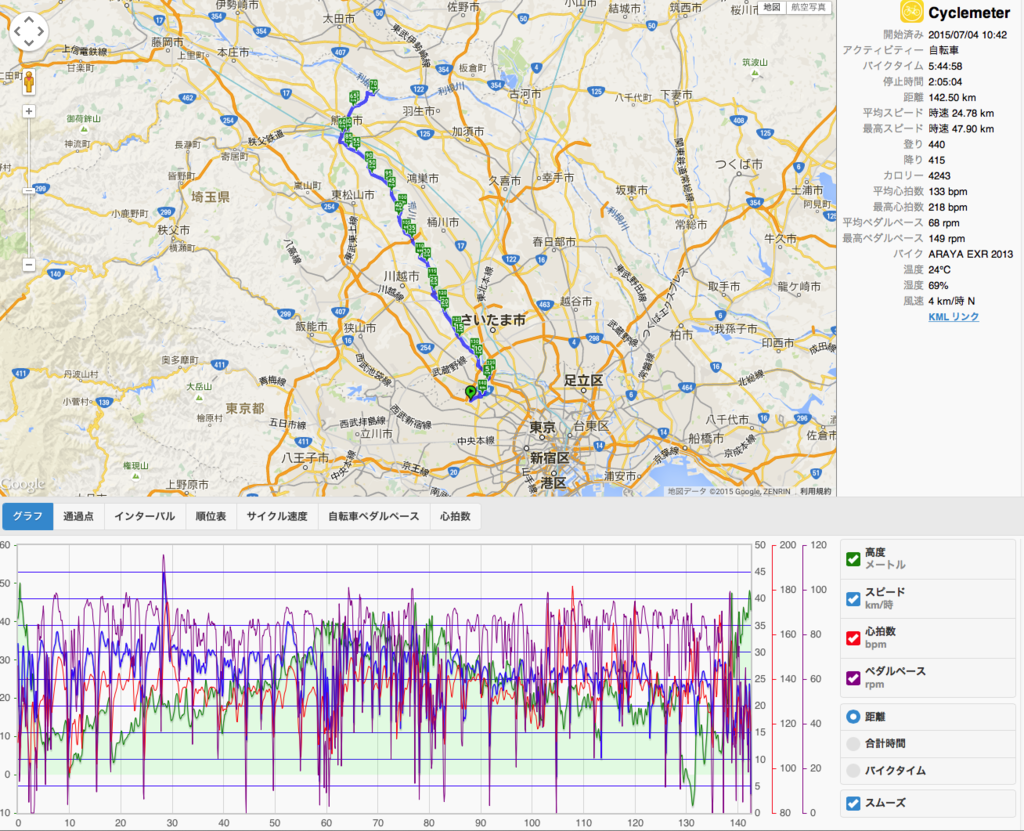Toggle the スピード speed checkbox
This screenshot has width=1024, height=831.
point(853,599)
